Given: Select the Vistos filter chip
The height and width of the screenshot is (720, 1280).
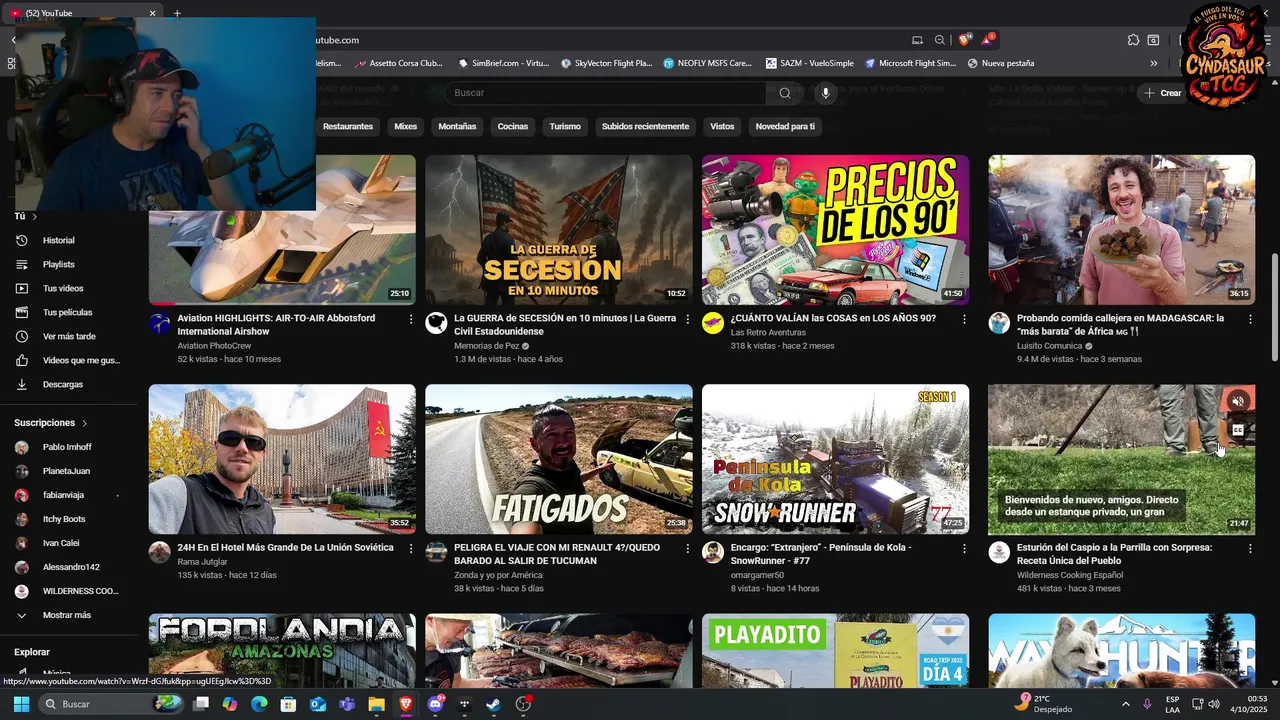Looking at the screenshot, I should pyautogui.click(x=722, y=127).
